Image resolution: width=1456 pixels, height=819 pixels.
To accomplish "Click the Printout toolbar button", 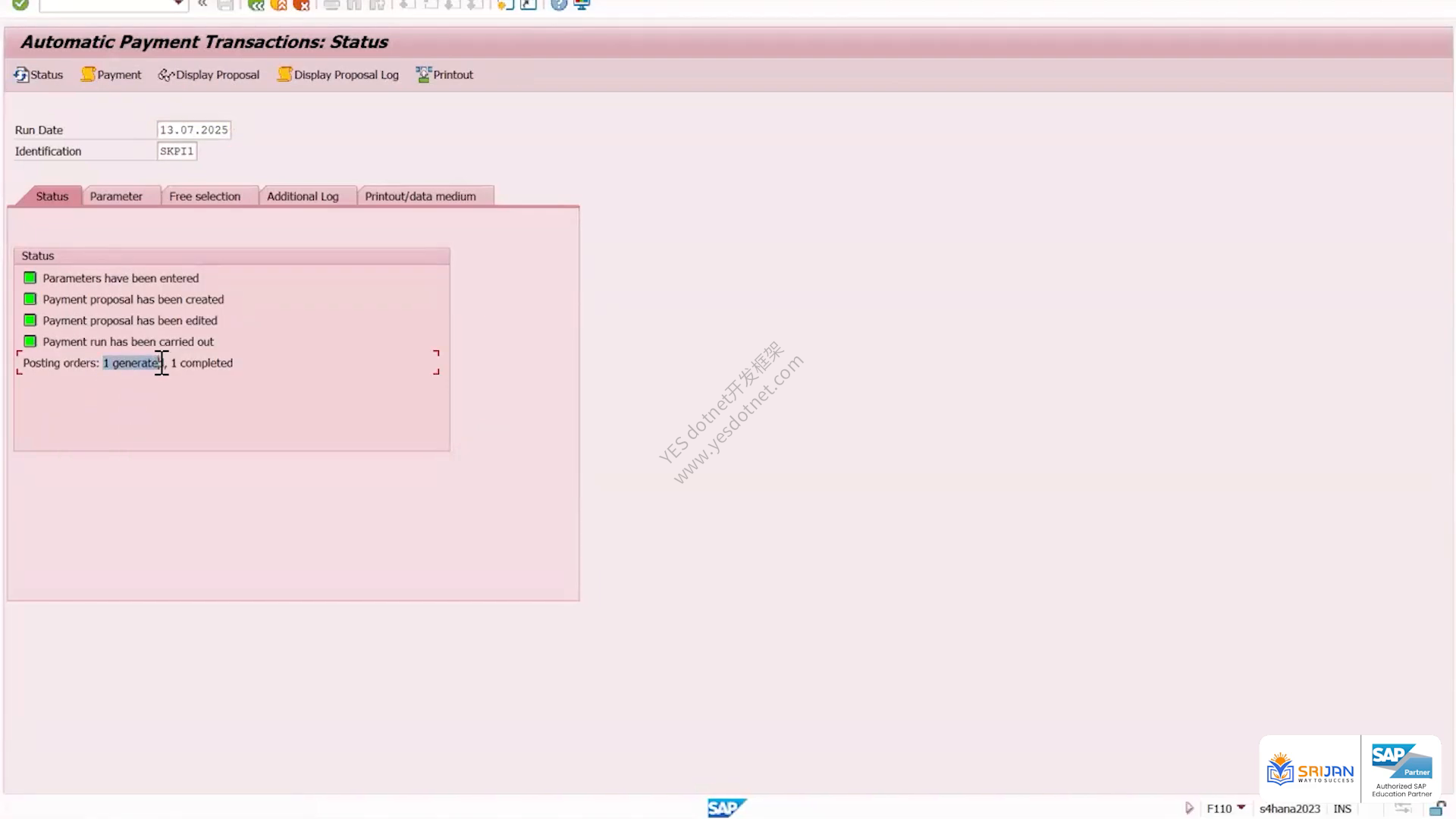I will [444, 74].
